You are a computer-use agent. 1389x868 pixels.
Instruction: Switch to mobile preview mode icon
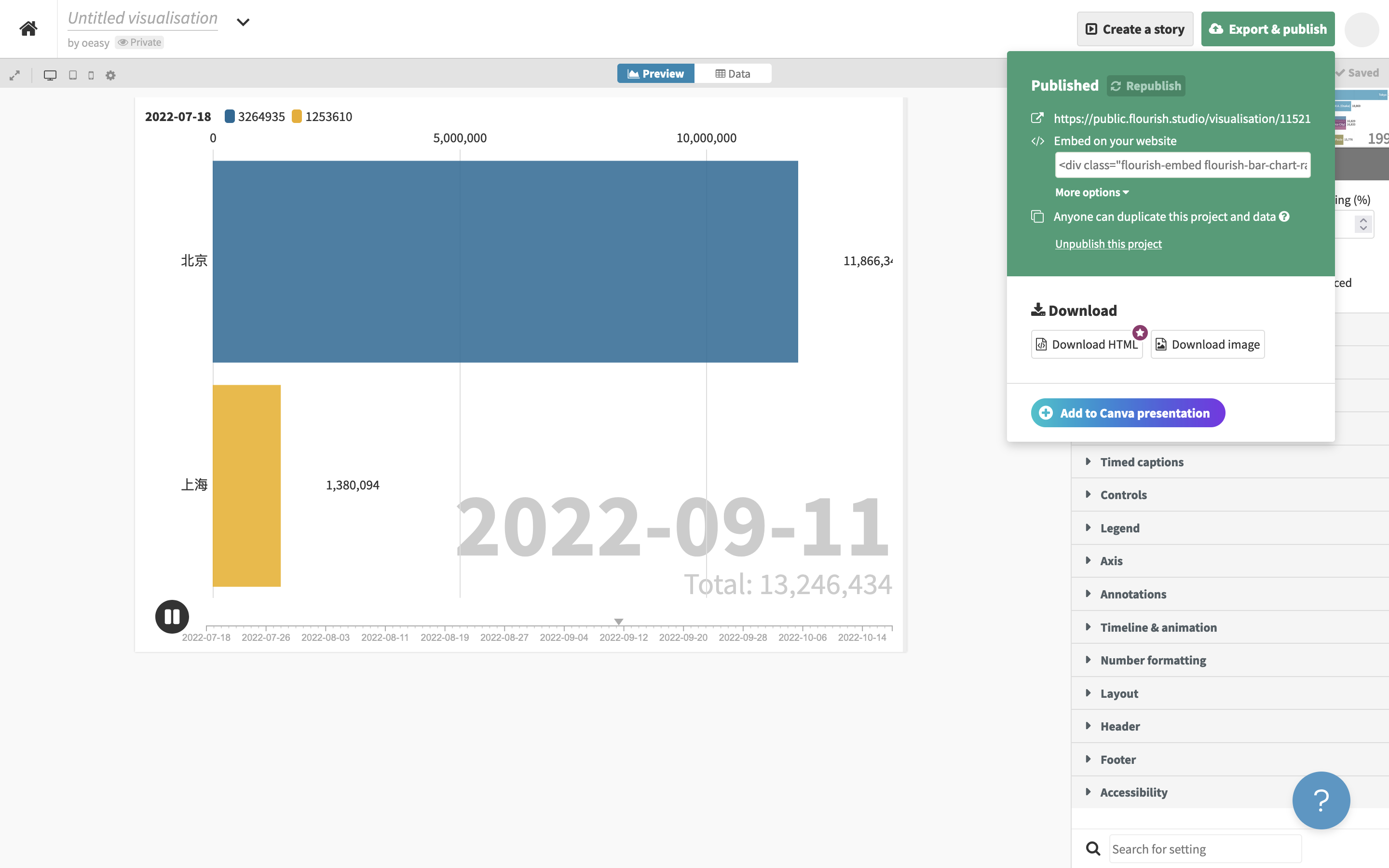pyautogui.click(x=91, y=75)
